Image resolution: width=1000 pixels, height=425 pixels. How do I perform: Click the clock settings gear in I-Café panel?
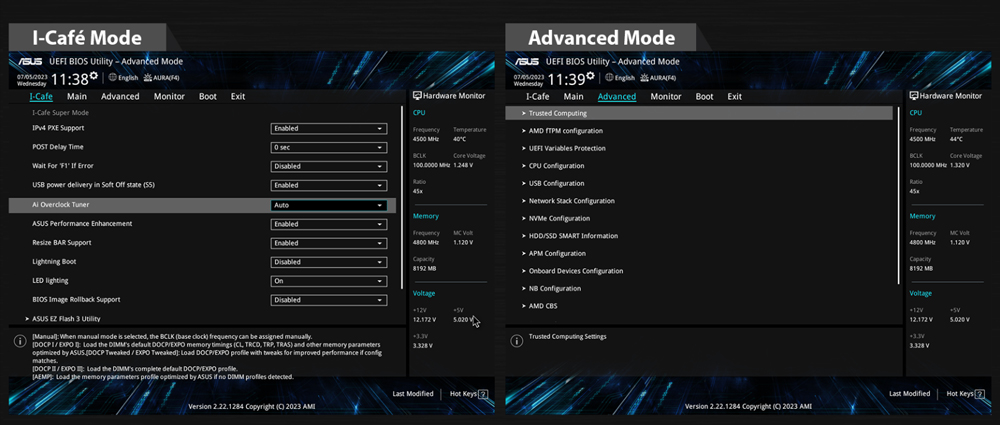pyautogui.click(x=94, y=76)
